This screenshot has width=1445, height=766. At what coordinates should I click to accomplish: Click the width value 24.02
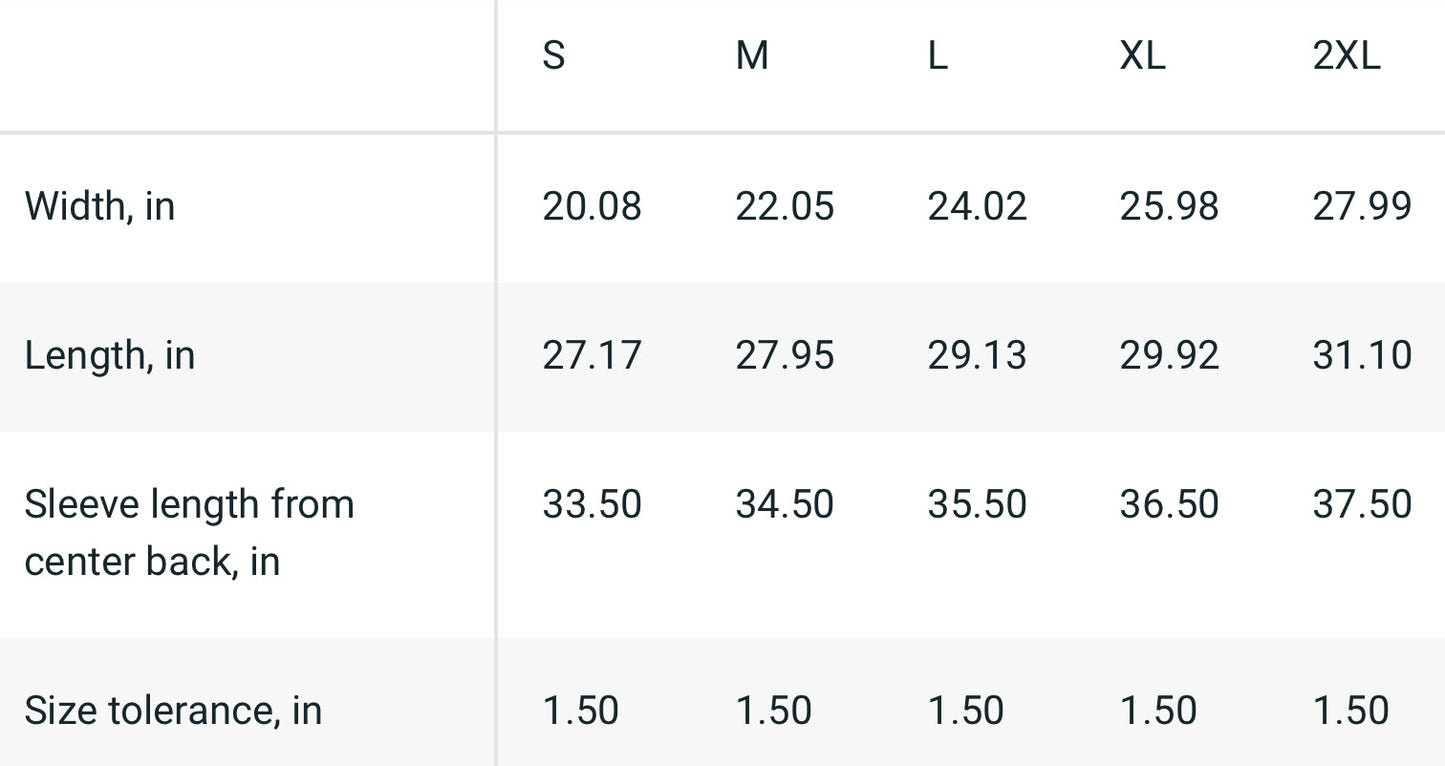coord(977,206)
